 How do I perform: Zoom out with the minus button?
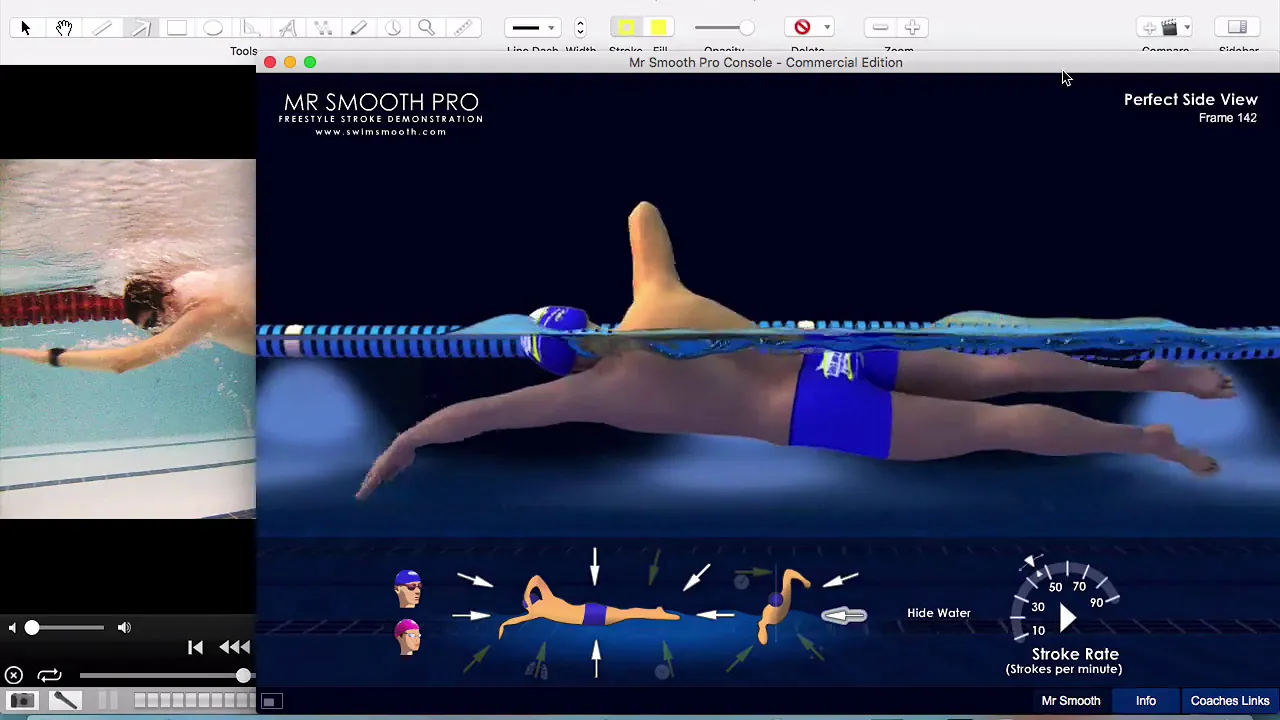click(x=880, y=28)
